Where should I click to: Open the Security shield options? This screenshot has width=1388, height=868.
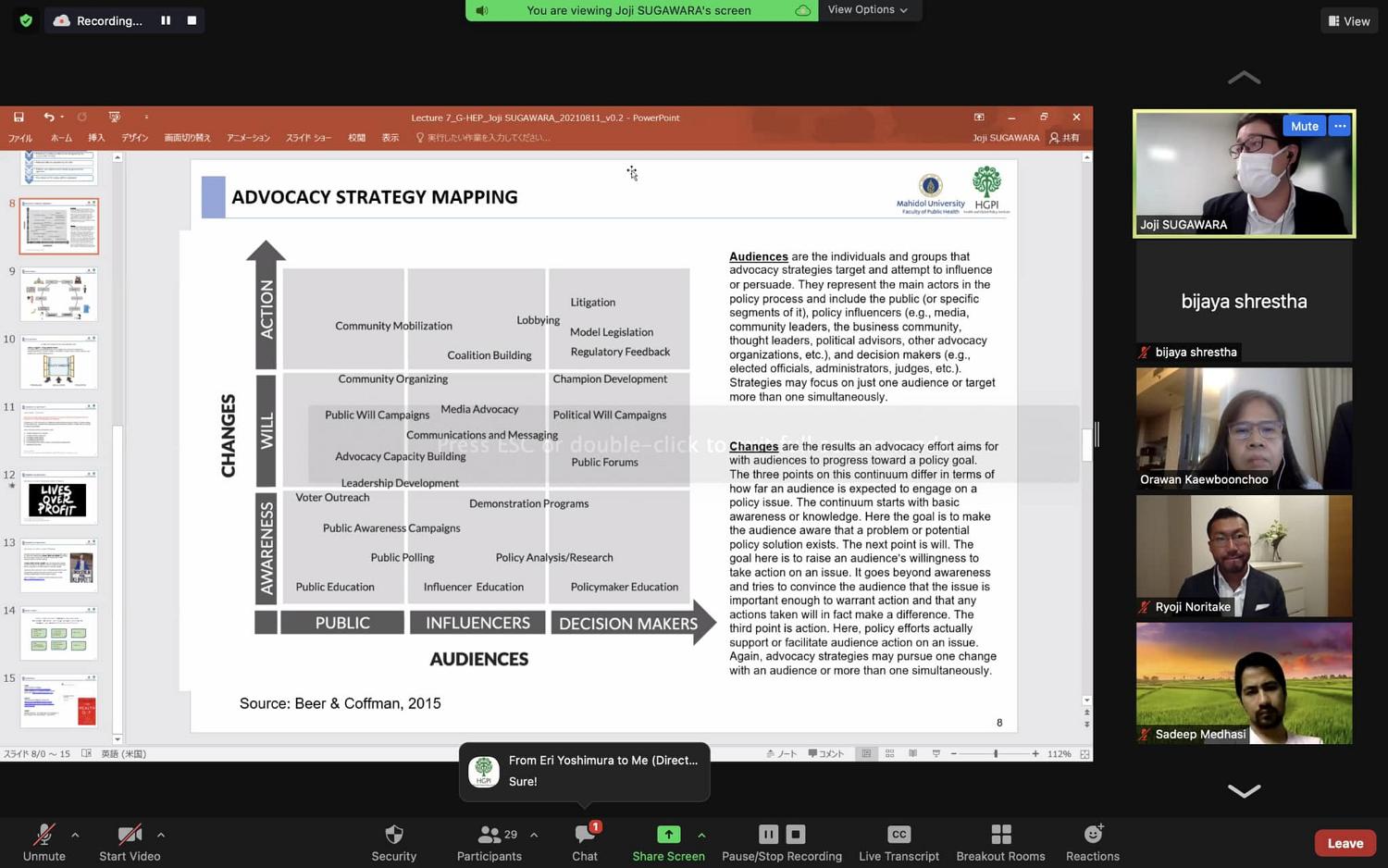tap(394, 842)
